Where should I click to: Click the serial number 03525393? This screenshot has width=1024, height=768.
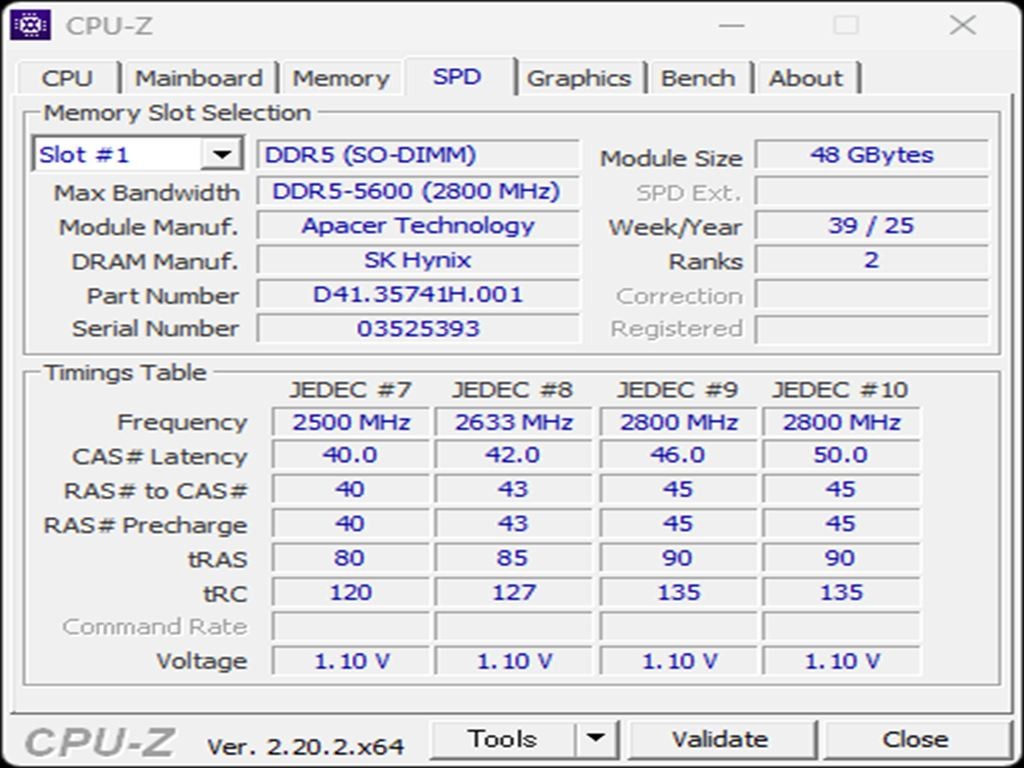[x=418, y=328]
